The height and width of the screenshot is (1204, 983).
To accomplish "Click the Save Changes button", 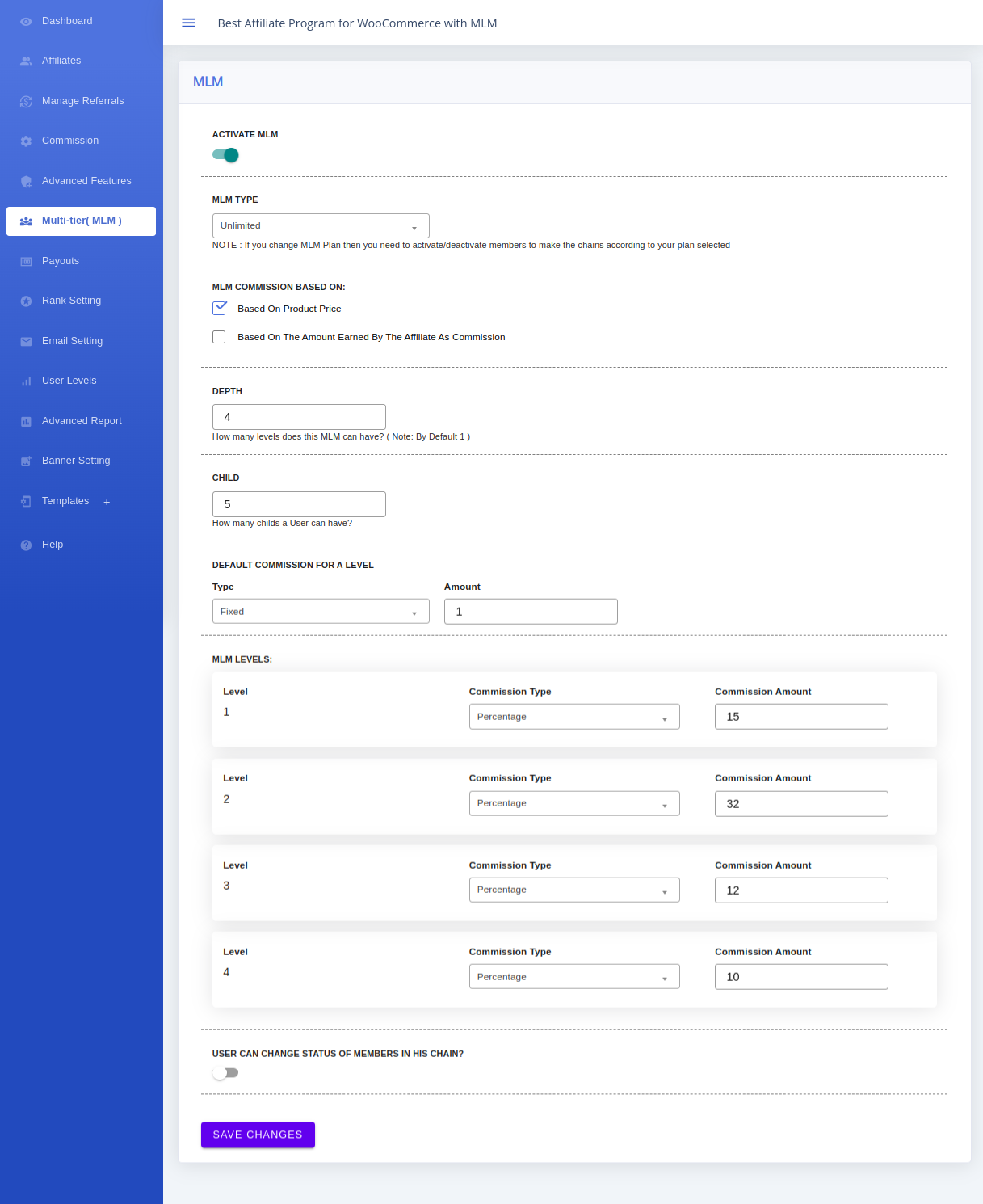I will coord(258,1135).
